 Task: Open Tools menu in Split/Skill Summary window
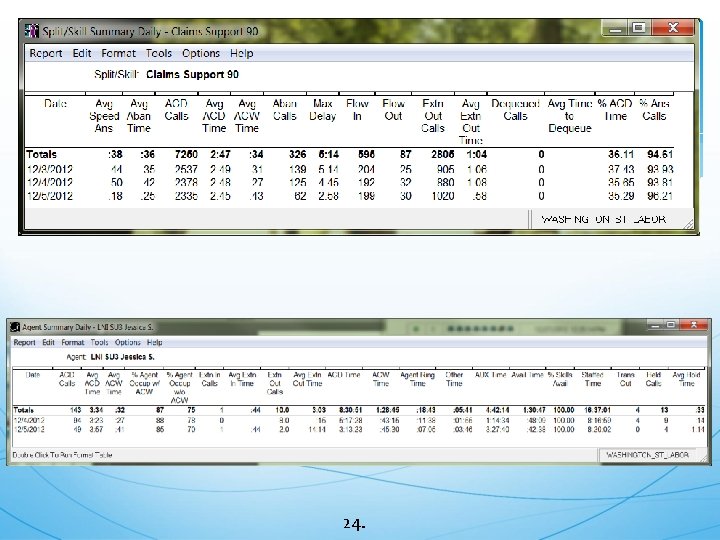click(158, 53)
